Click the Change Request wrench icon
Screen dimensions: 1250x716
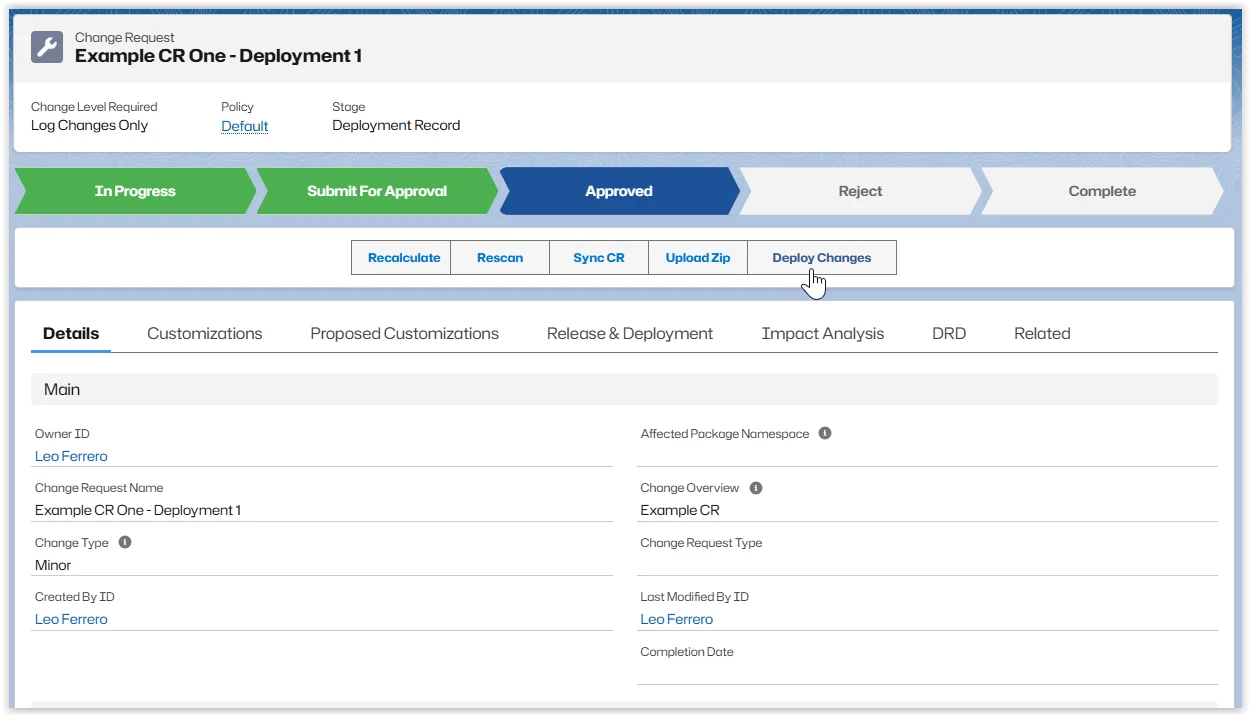[47, 47]
